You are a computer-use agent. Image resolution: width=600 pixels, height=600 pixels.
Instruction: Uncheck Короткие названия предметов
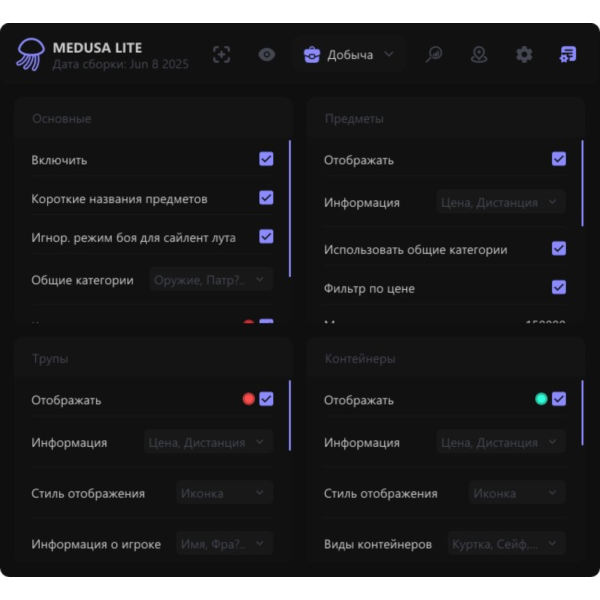coord(266,198)
